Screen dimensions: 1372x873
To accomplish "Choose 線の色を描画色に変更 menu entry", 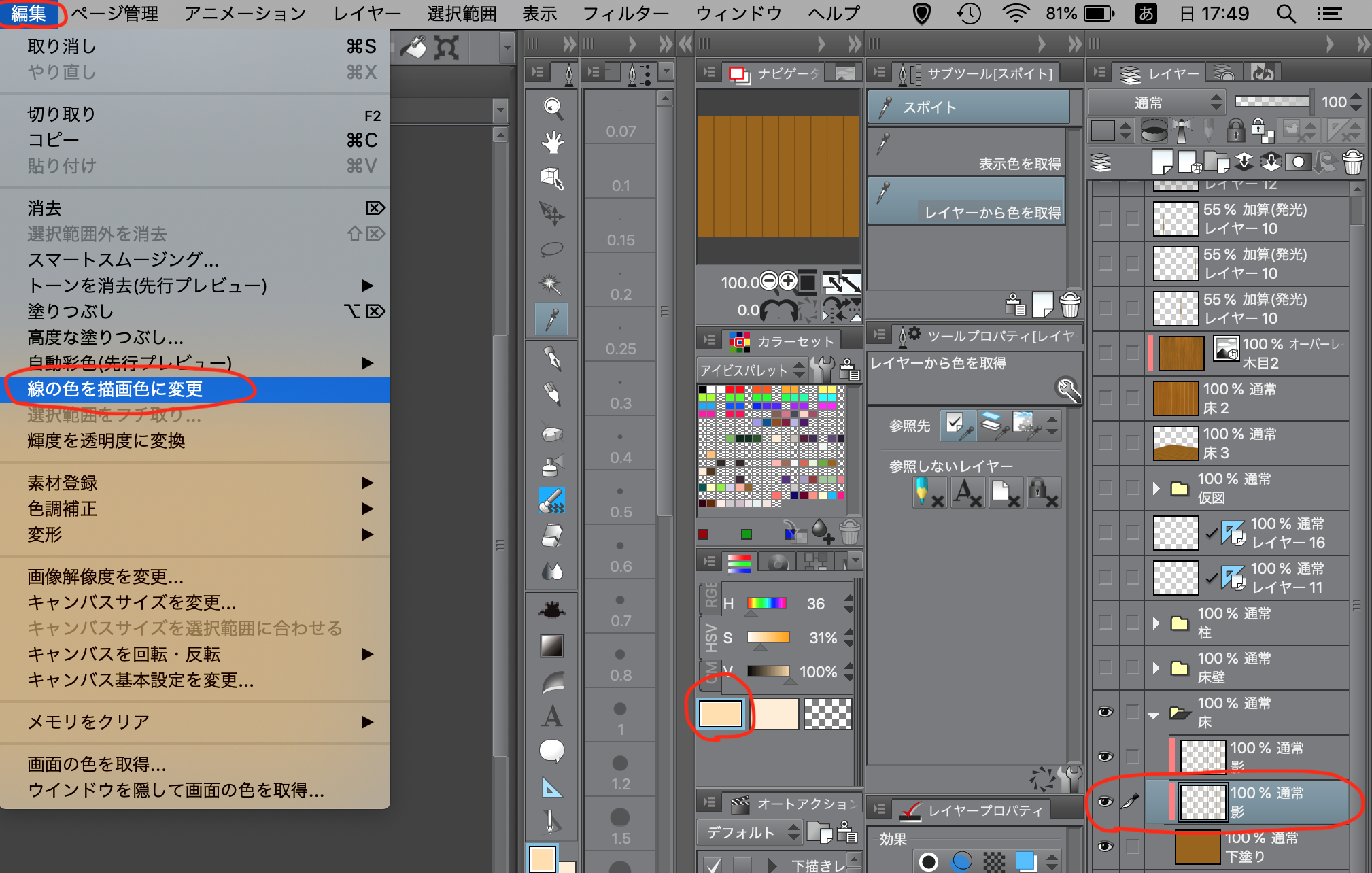I will [115, 389].
